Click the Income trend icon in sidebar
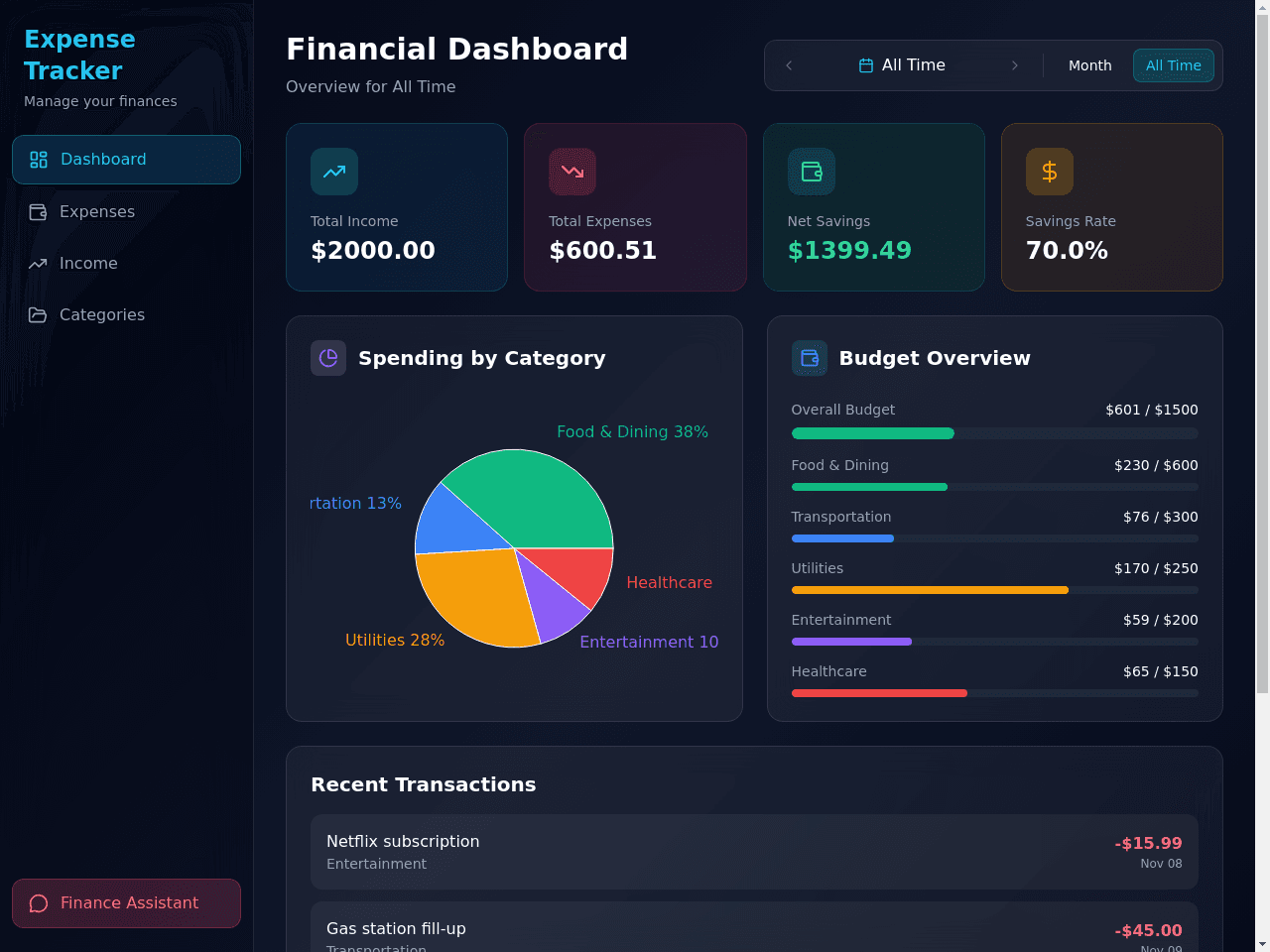The image size is (1270, 952). (38, 263)
